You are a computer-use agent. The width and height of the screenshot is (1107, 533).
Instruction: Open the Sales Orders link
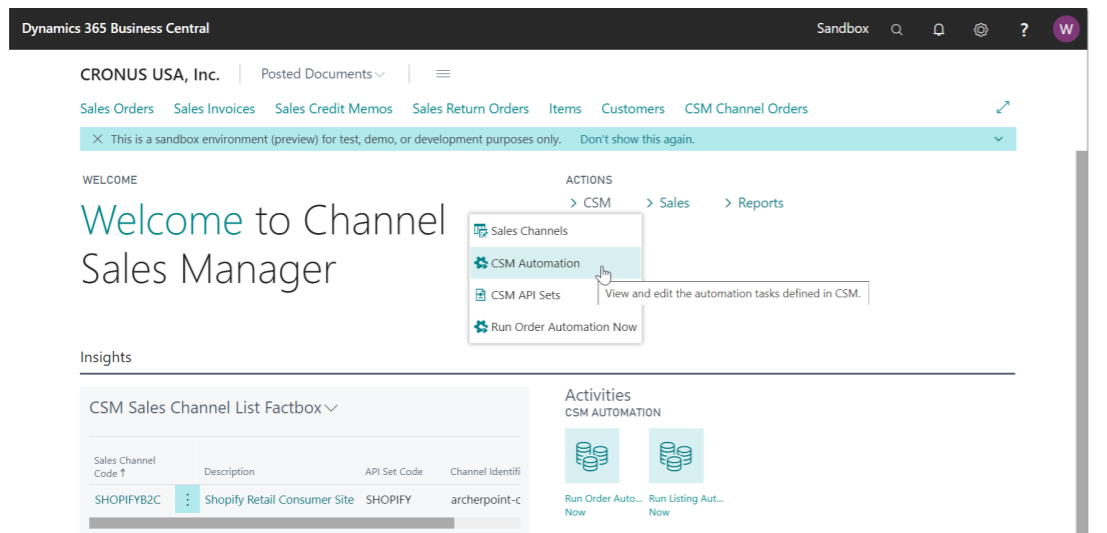116,109
